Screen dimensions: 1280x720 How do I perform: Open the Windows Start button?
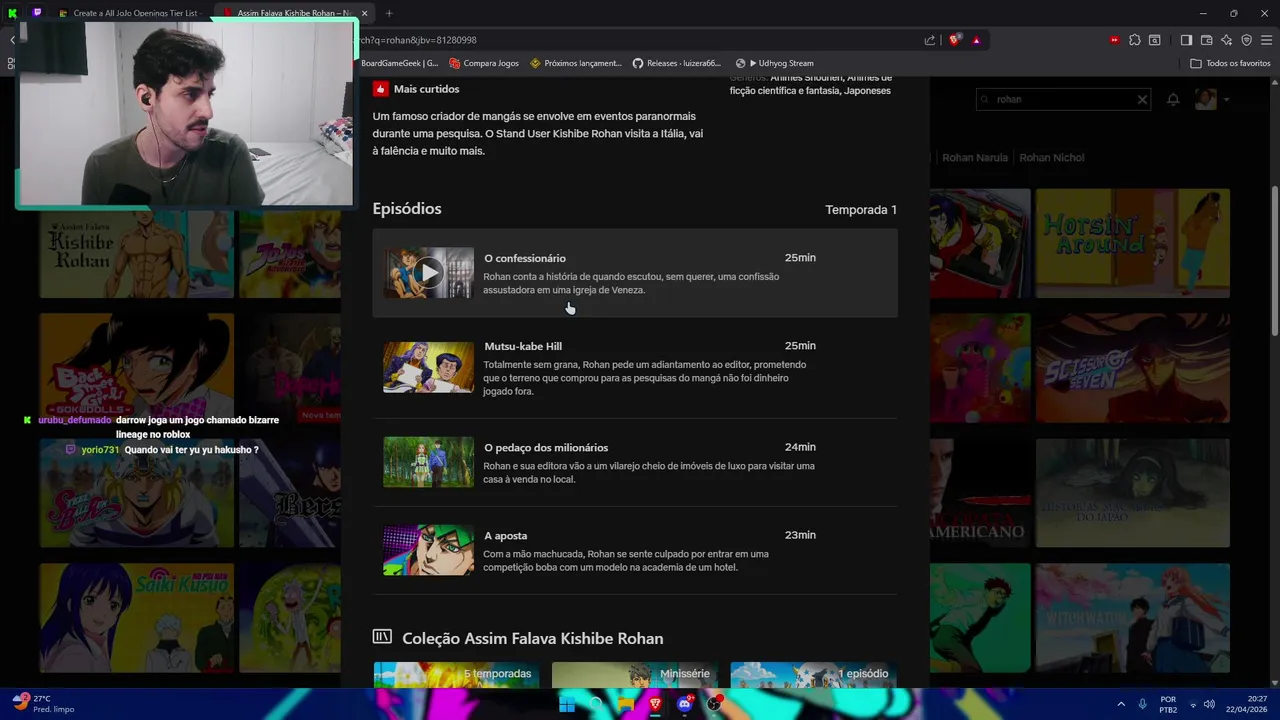[x=567, y=704]
